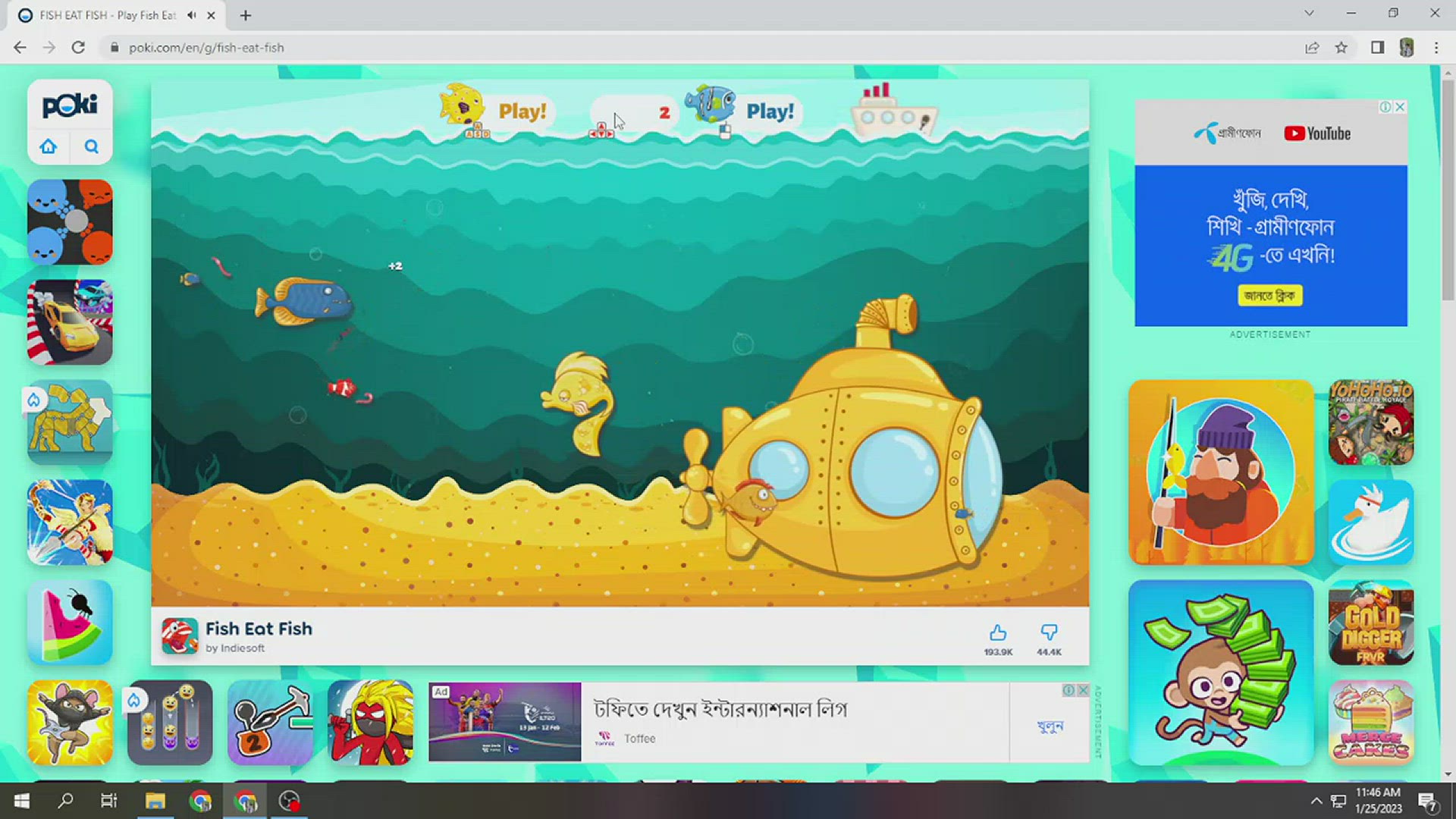
Task: Reload the page
Action: pos(78,48)
